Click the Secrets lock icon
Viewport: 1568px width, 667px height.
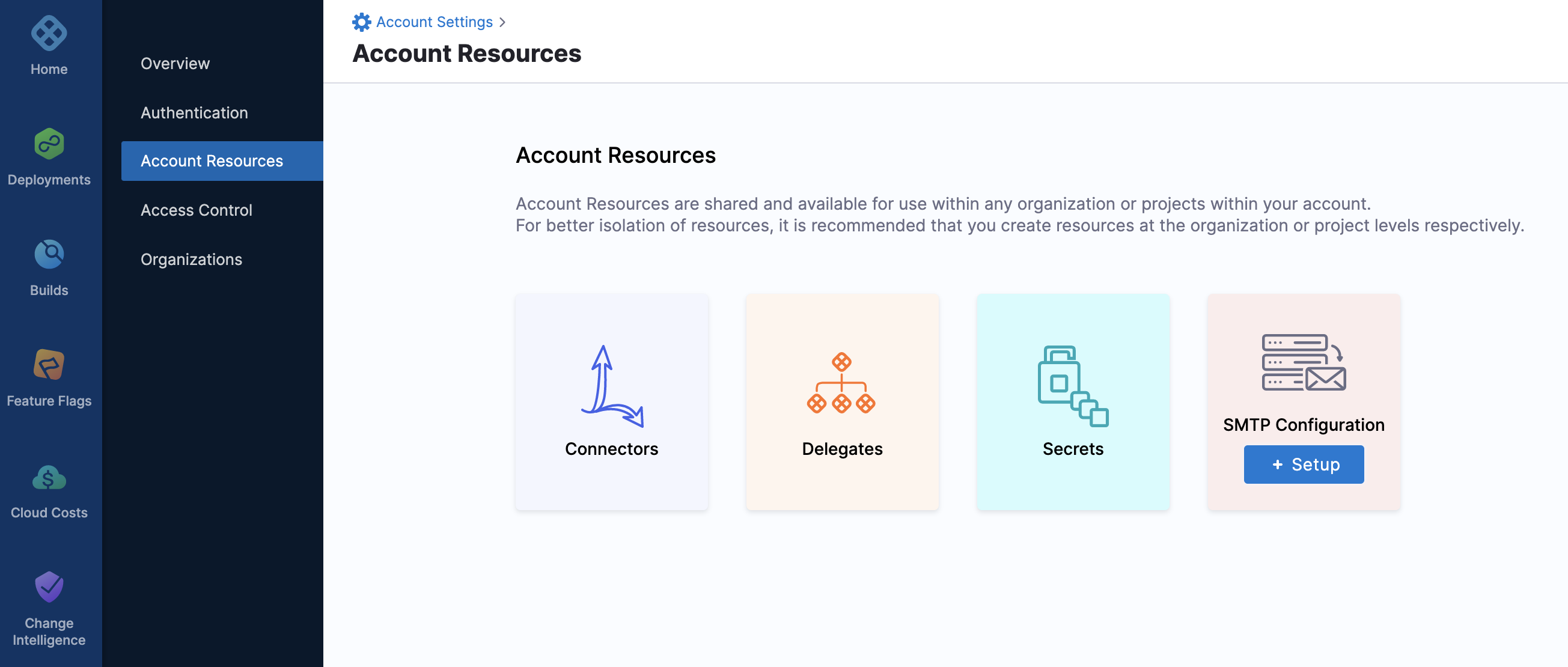pos(1073,386)
